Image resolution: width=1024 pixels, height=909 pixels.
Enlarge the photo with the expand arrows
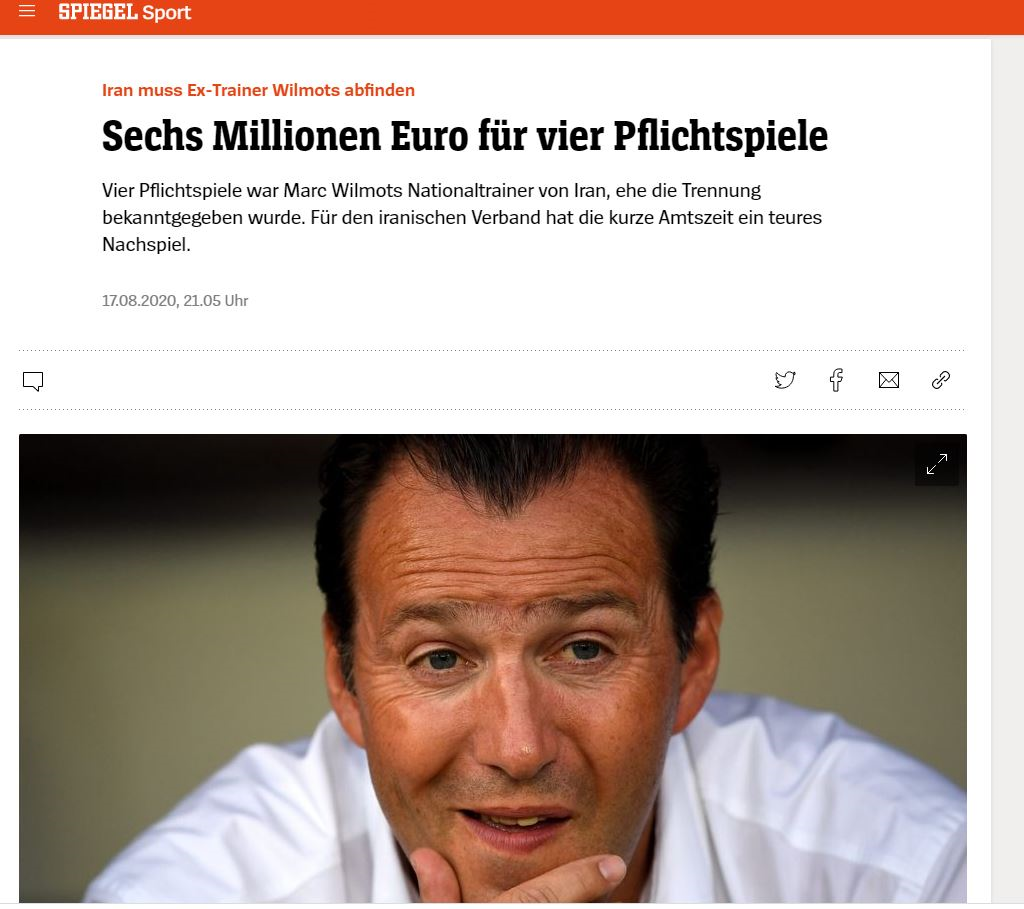[x=936, y=464]
